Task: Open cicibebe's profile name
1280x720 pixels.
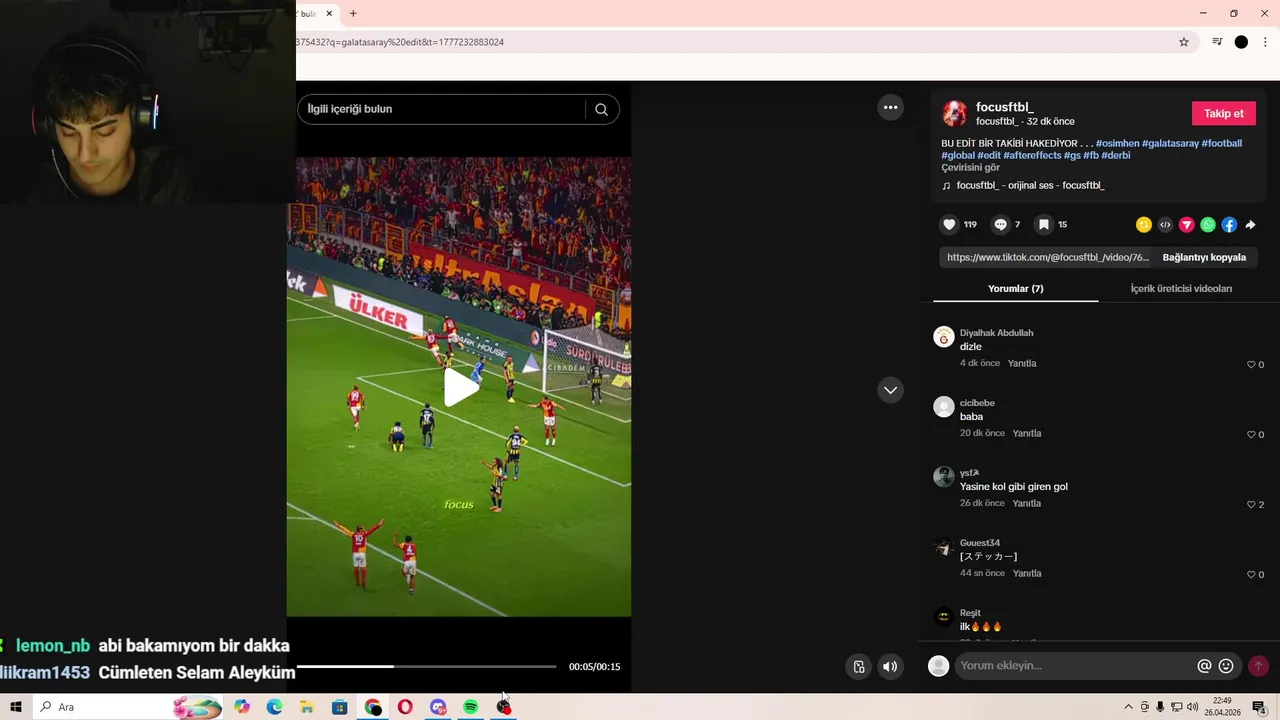Action: tap(977, 403)
